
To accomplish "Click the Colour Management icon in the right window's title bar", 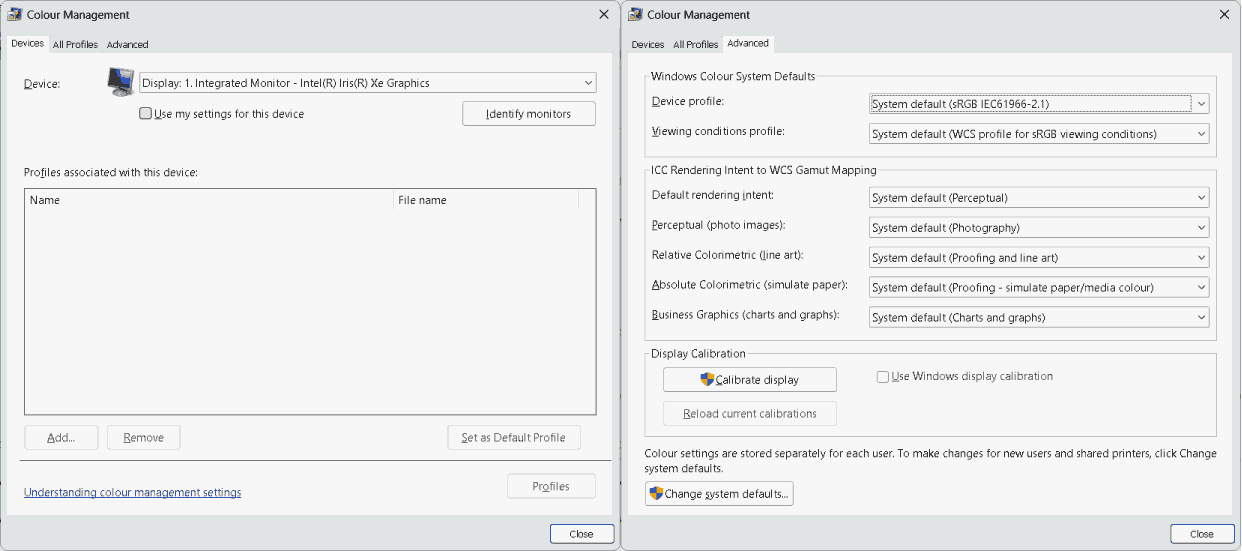I will tap(636, 15).
